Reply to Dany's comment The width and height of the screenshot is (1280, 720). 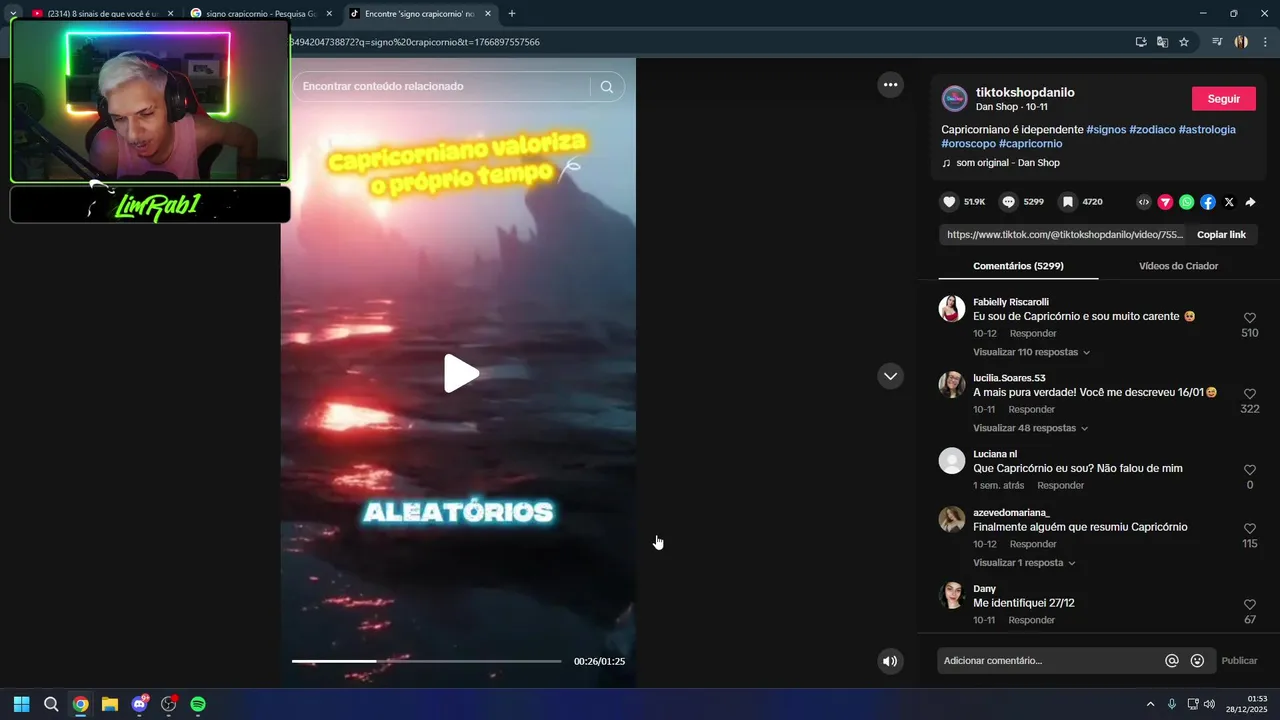(1032, 621)
